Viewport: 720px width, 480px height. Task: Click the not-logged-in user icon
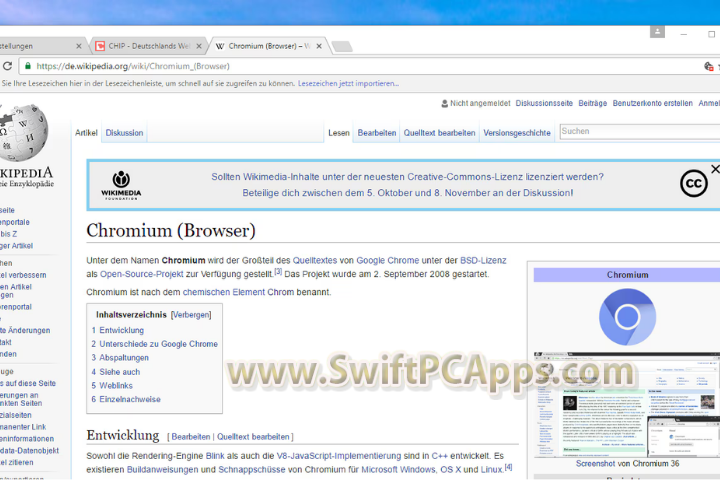(x=444, y=103)
